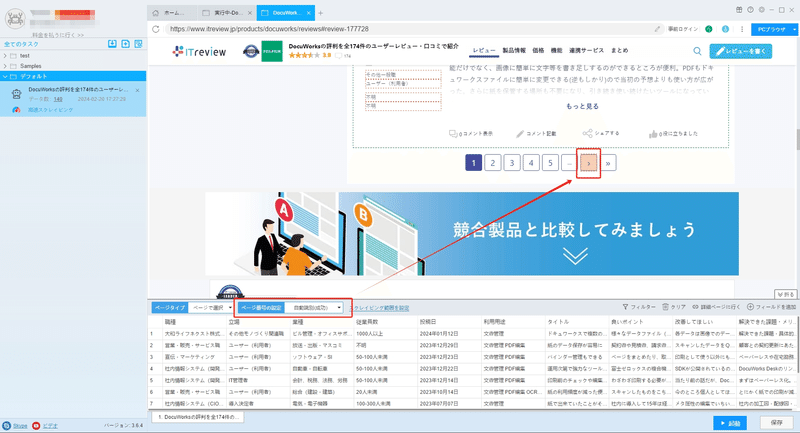Switch to the 実行中-Do... tab

tap(227, 13)
